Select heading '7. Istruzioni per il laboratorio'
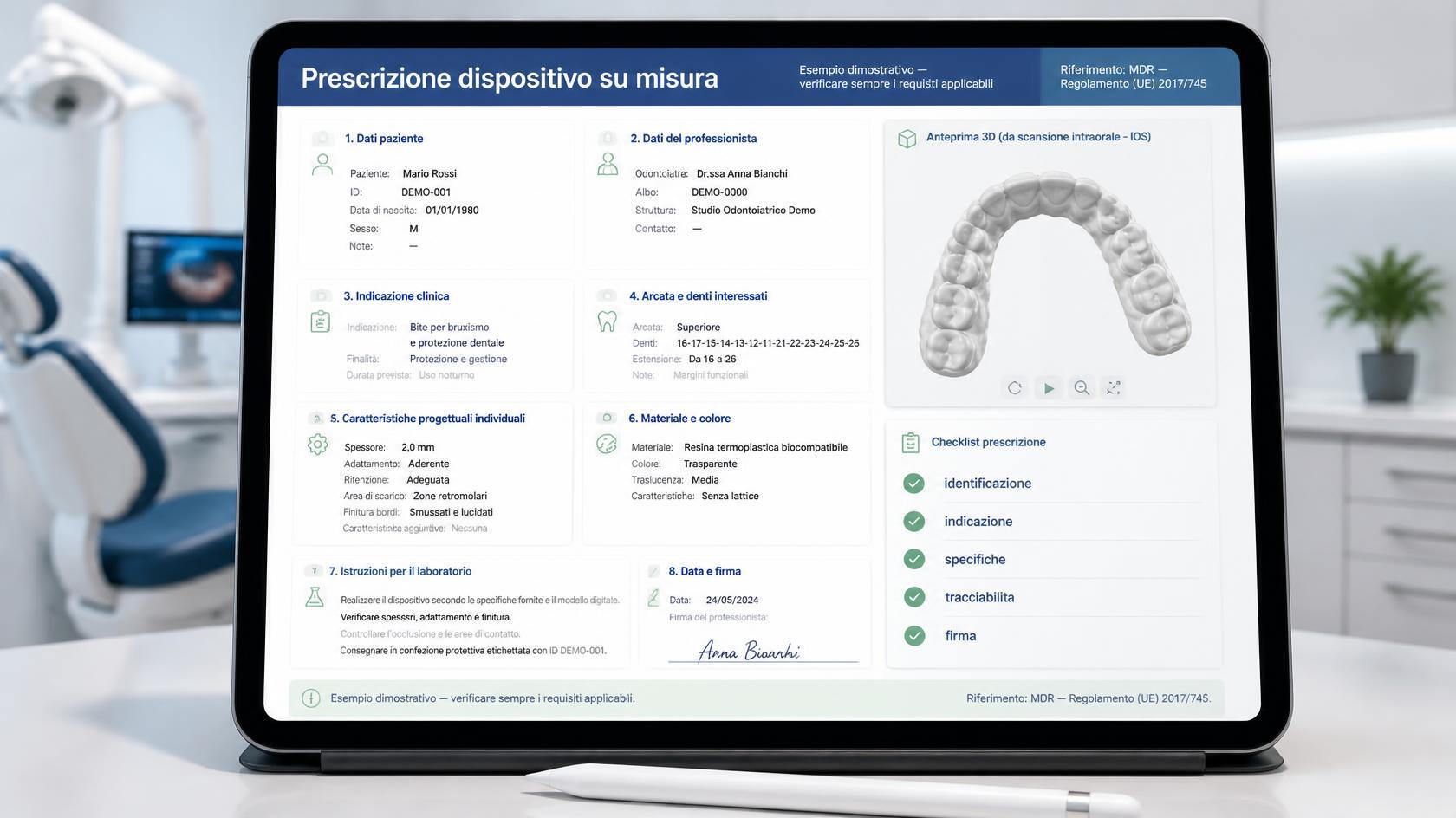 [x=400, y=572]
